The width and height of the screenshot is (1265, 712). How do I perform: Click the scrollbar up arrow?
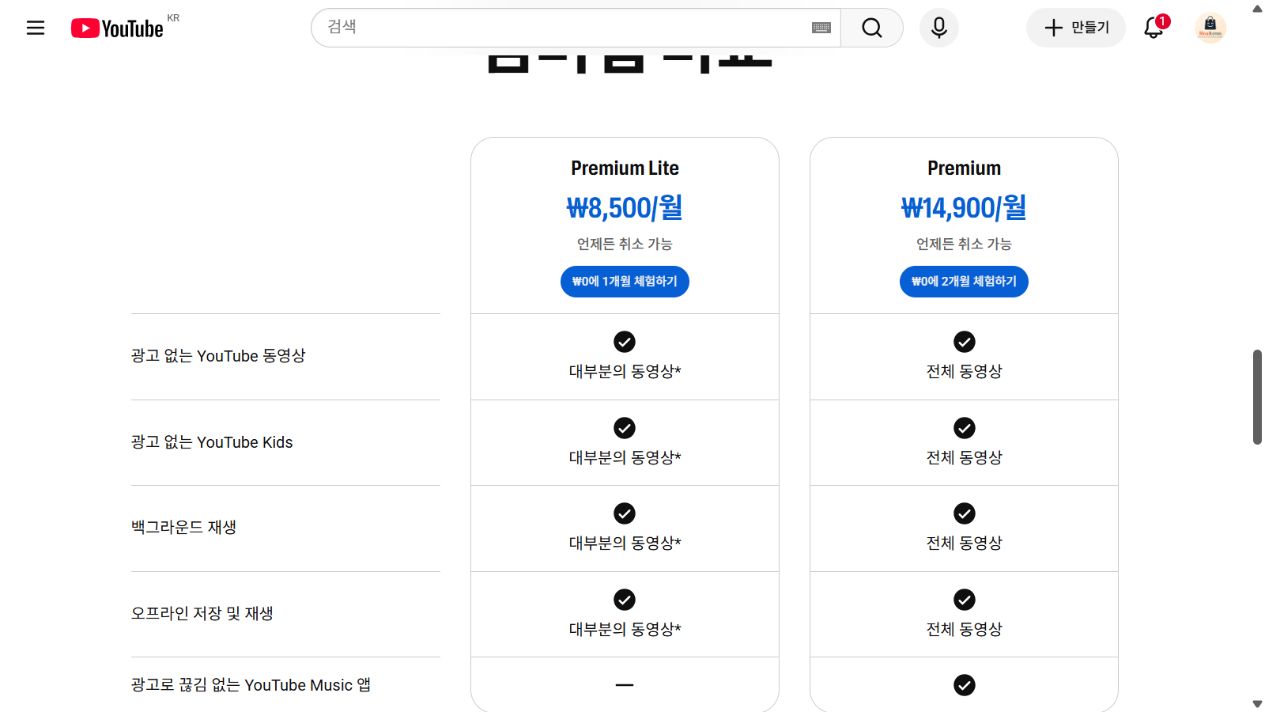tap(1257, 7)
